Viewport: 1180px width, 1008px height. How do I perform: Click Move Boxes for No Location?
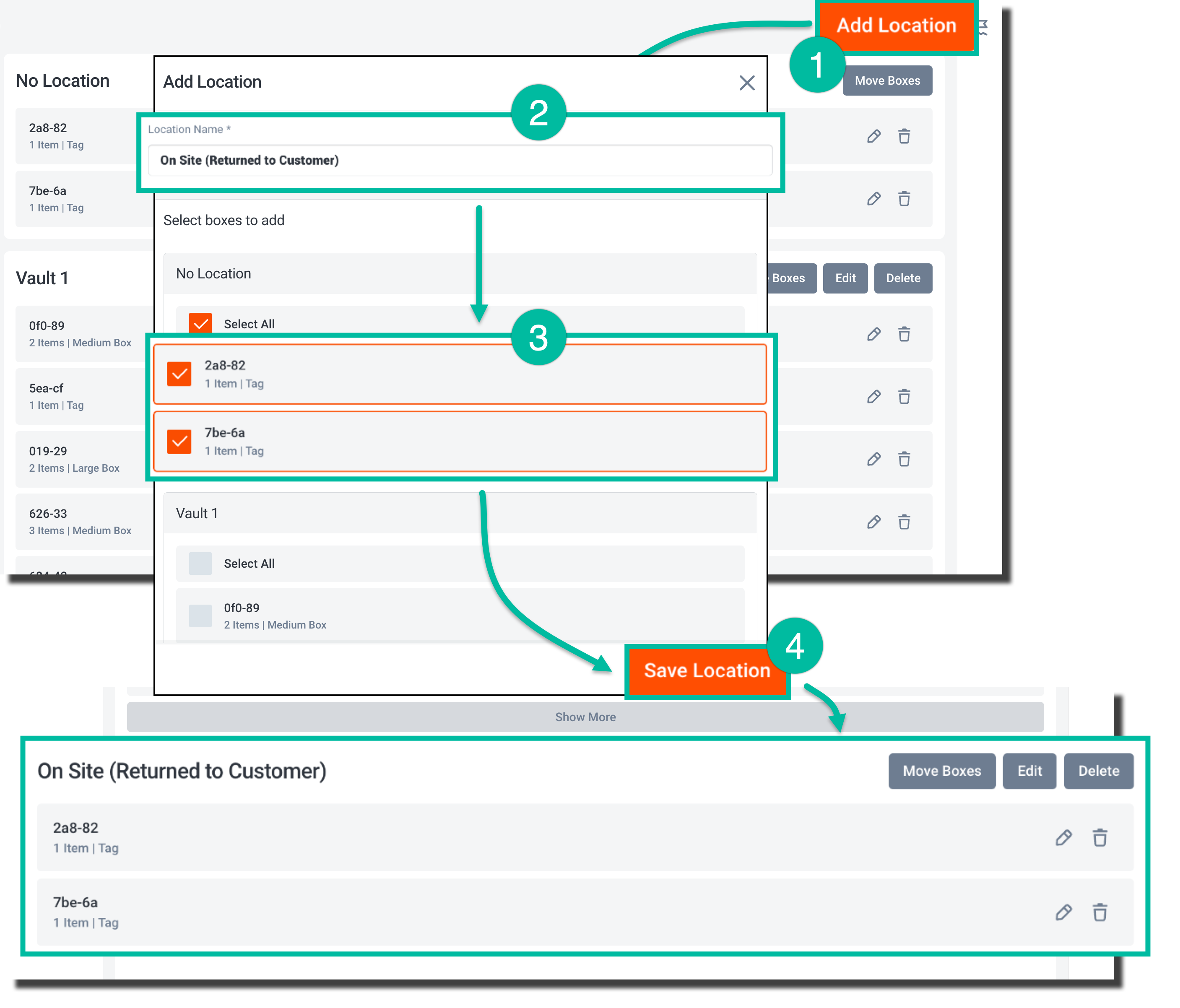[887, 81]
